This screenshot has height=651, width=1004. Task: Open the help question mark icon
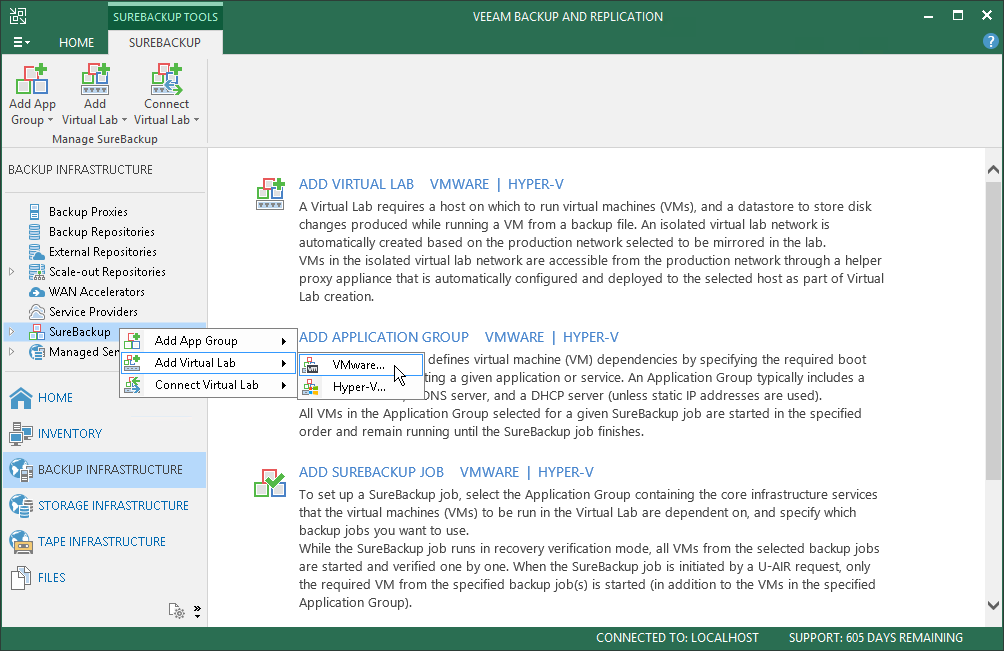990,42
